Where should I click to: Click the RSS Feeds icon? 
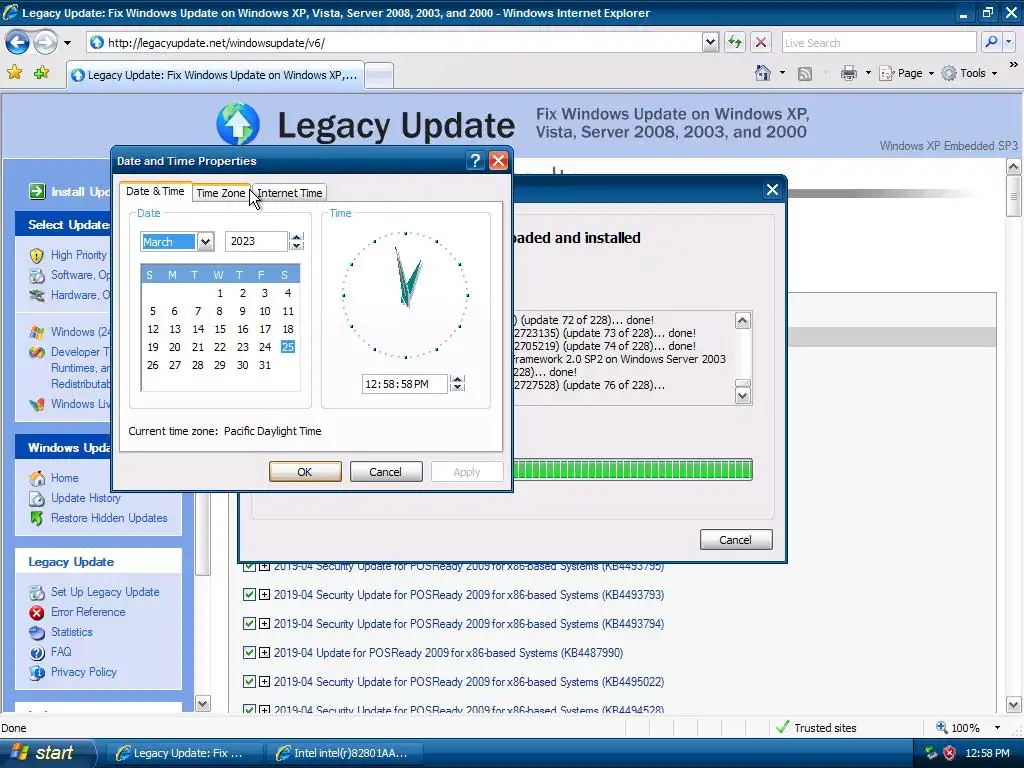pos(805,74)
